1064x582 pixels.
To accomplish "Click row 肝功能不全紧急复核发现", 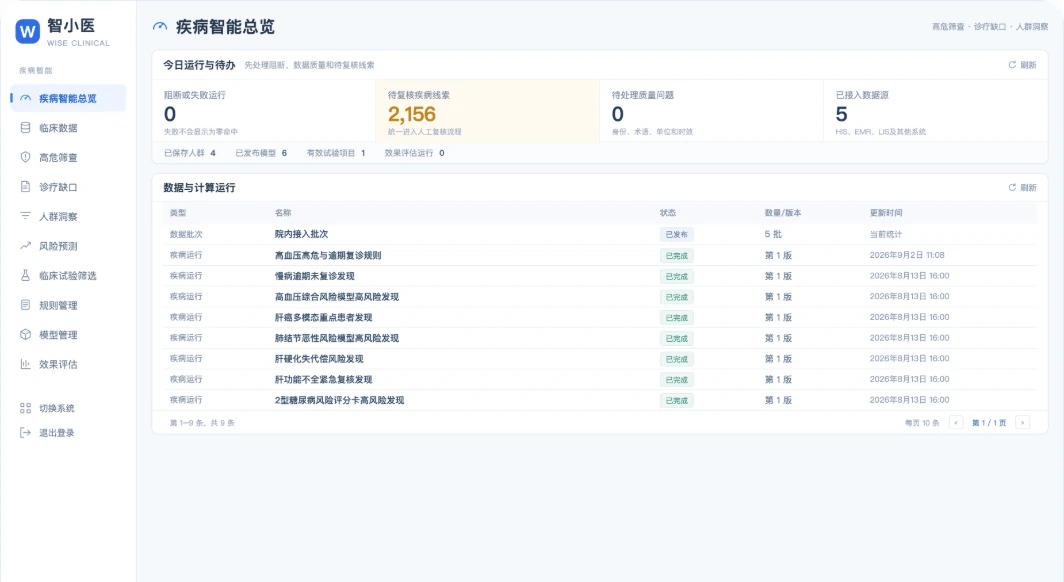I will tap(600, 379).
